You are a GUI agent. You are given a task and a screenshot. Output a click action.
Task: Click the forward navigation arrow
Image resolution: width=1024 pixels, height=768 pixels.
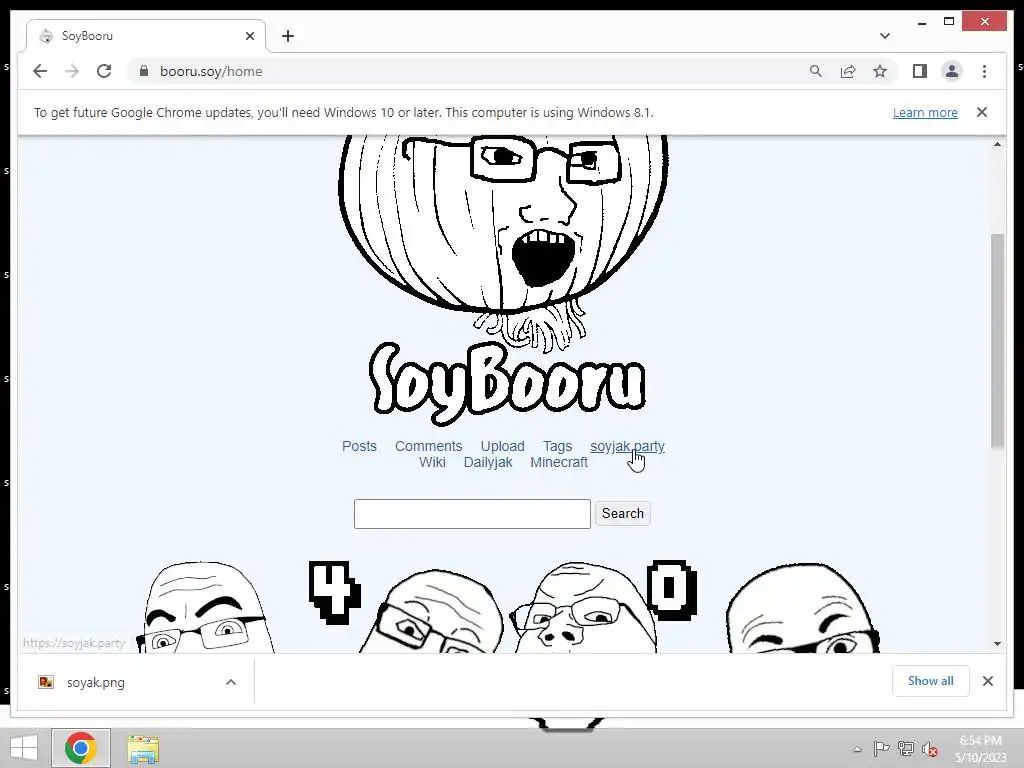(72, 71)
